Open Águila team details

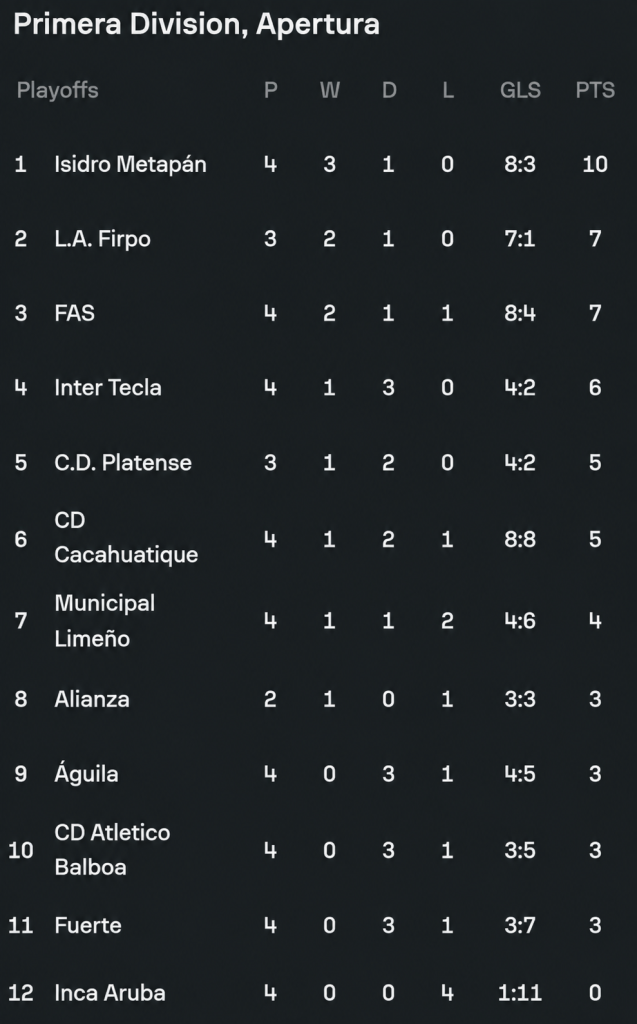pyautogui.click(x=318, y=773)
